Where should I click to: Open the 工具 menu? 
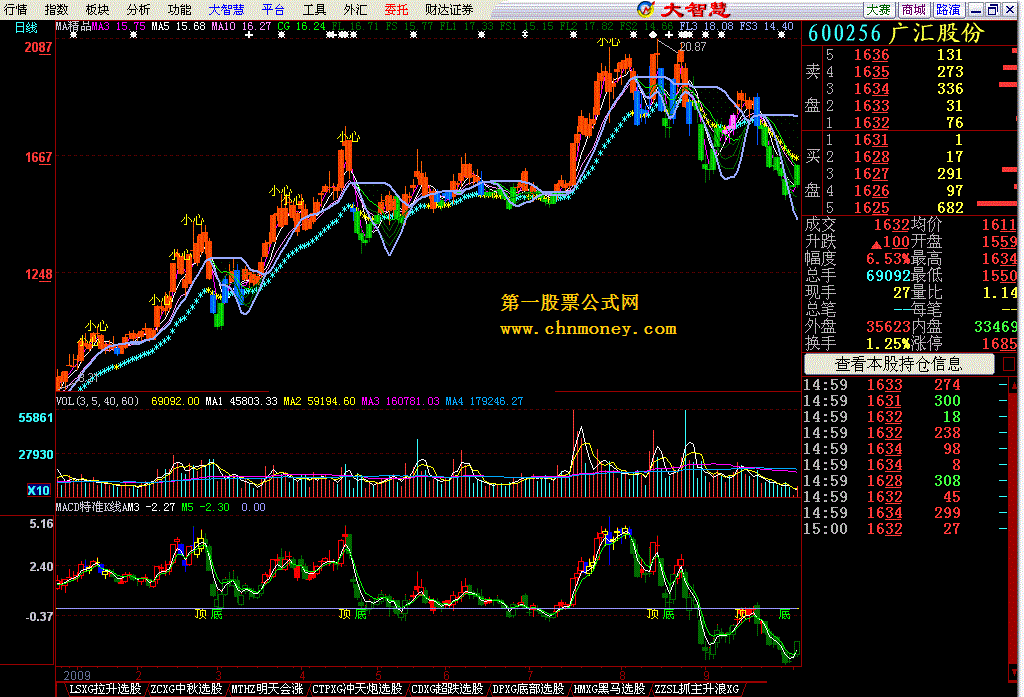[x=314, y=10]
